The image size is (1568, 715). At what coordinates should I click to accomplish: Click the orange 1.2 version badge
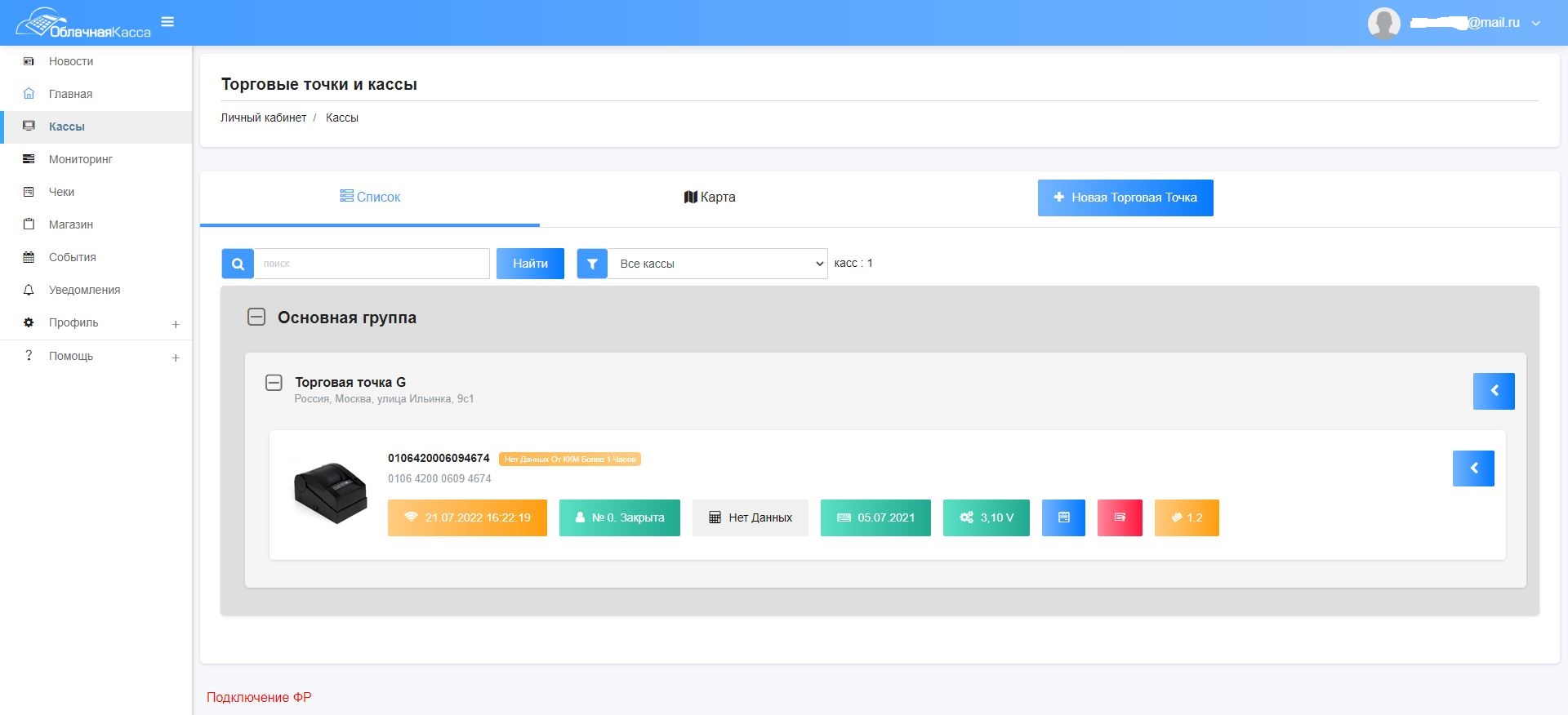pyautogui.click(x=1187, y=517)
